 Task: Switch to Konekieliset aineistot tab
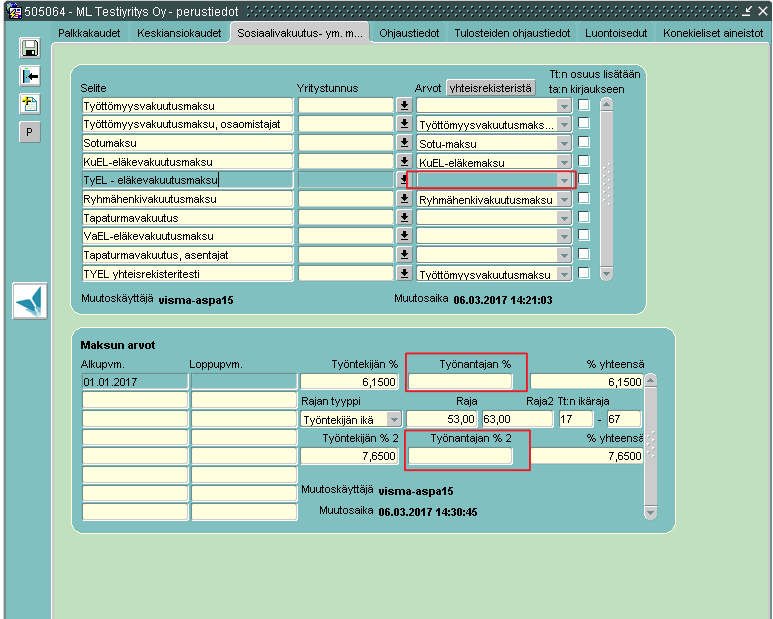pyautogui.click(x=713, y=33)
